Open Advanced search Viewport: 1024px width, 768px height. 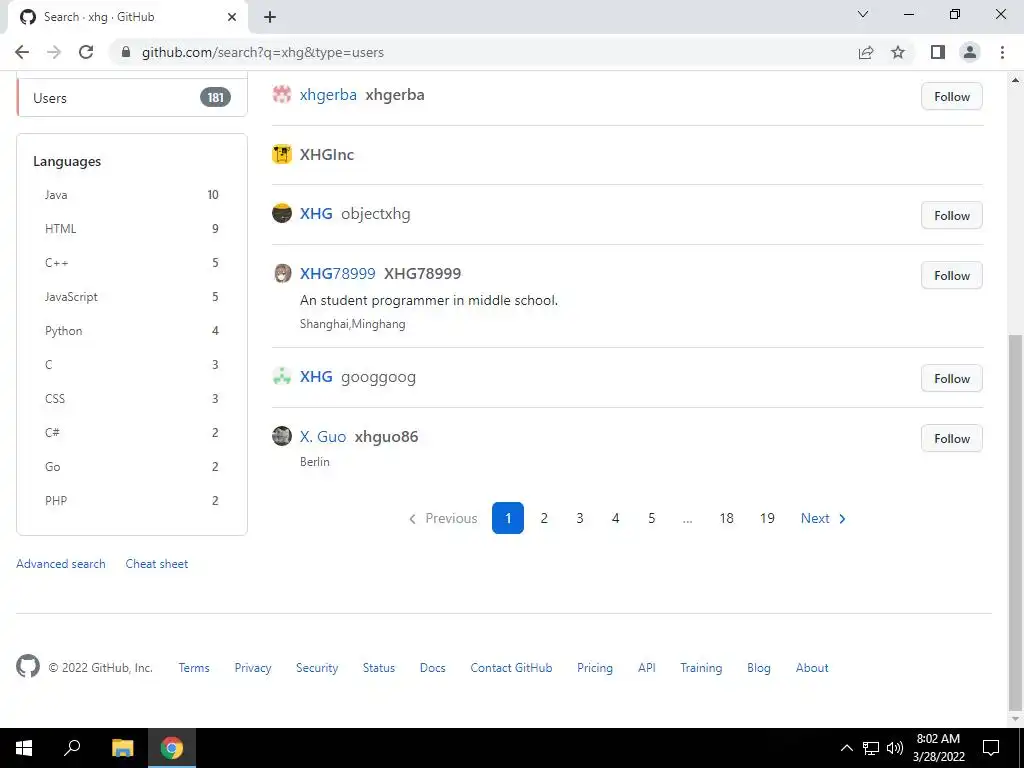[61, 564]
